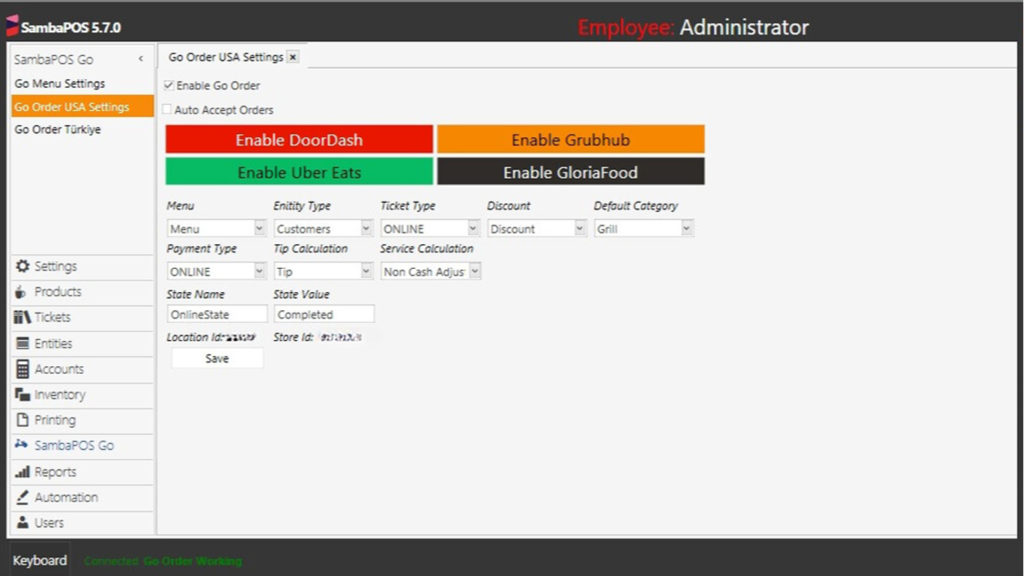Click the State Name input field
Viewport: 1024px width, 576px height.
tap(217, 314)
